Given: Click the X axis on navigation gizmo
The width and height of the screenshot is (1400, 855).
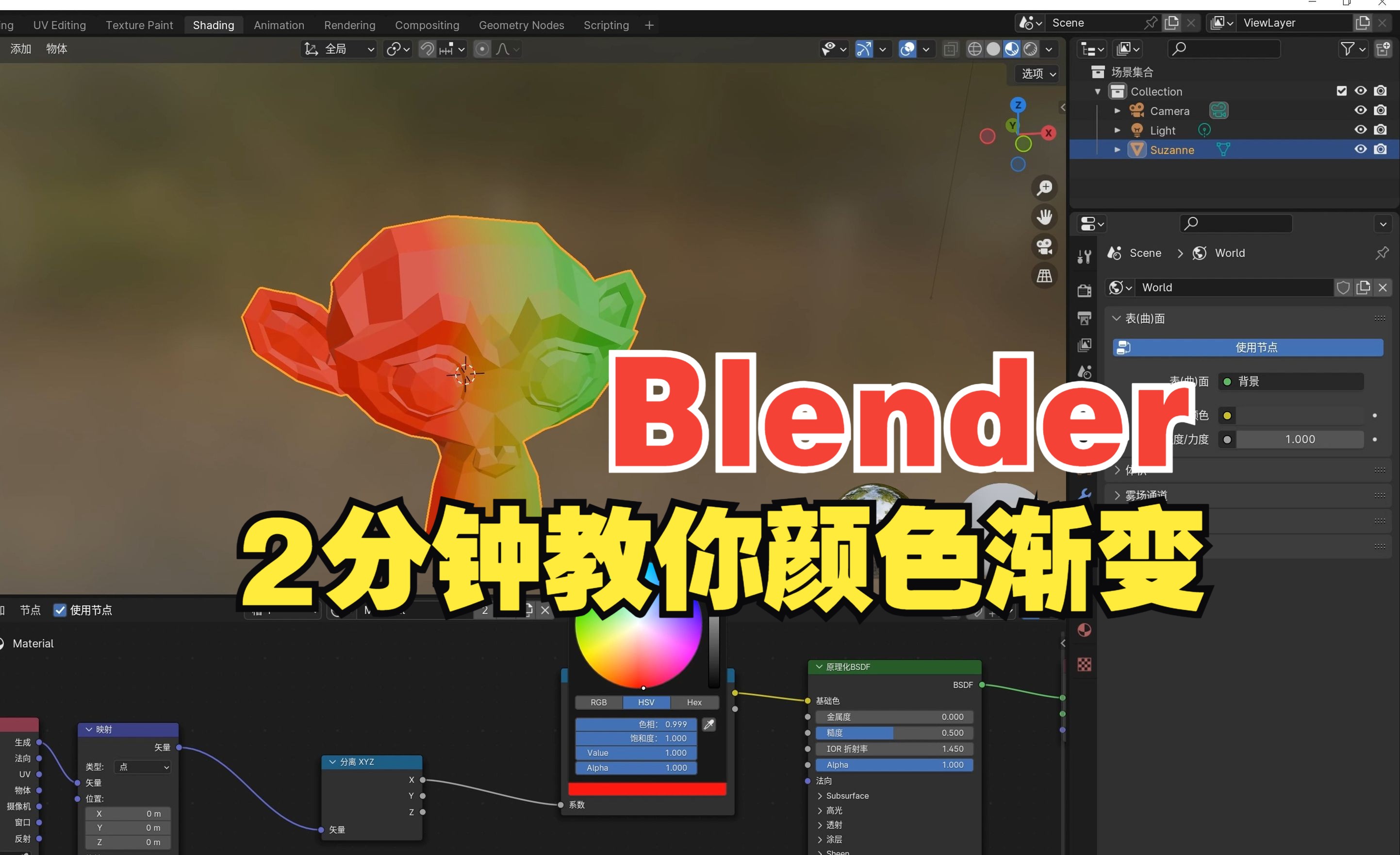Looking at the screenshot, I should tap(1048, 133).
